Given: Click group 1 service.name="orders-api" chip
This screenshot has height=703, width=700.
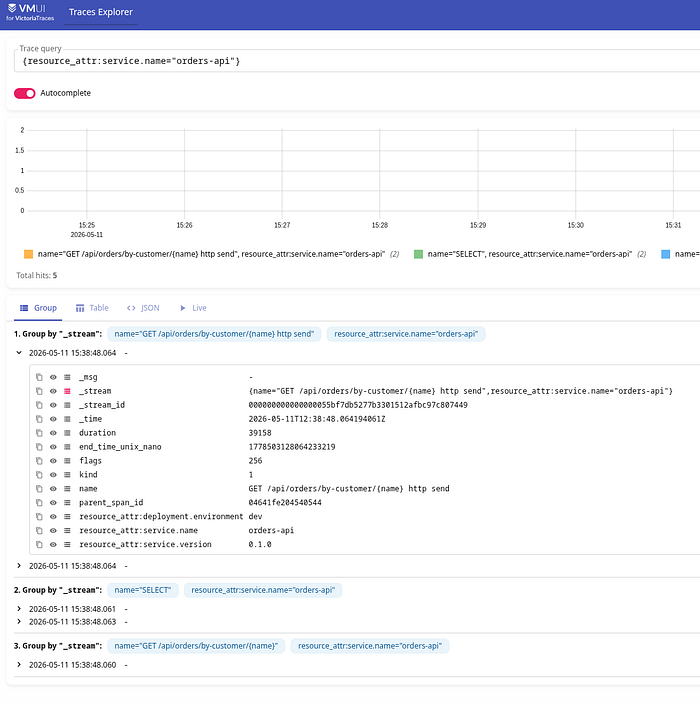Looking at the screenshot, I should click(406, 334).
